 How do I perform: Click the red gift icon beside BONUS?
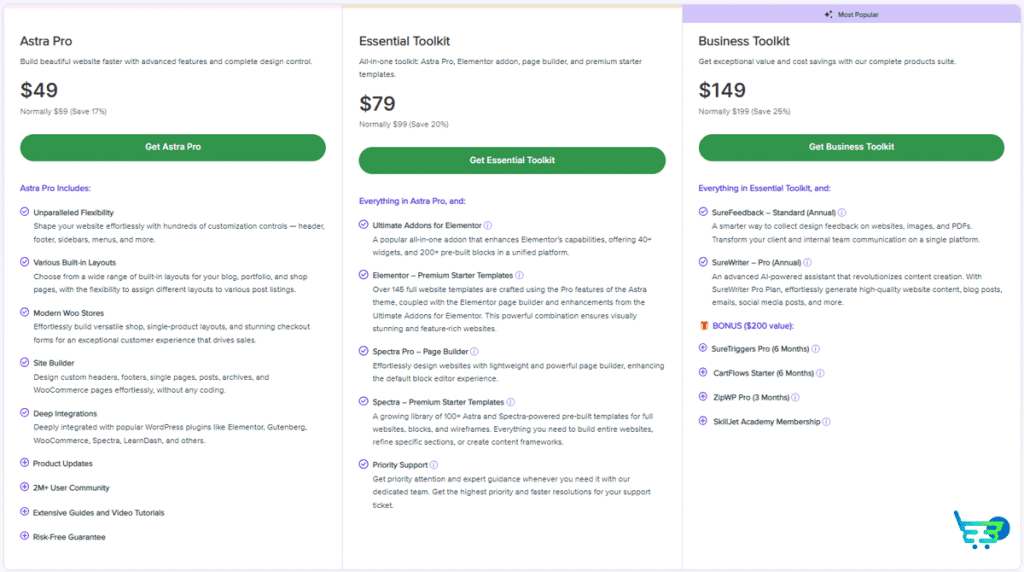pos(704,325)
